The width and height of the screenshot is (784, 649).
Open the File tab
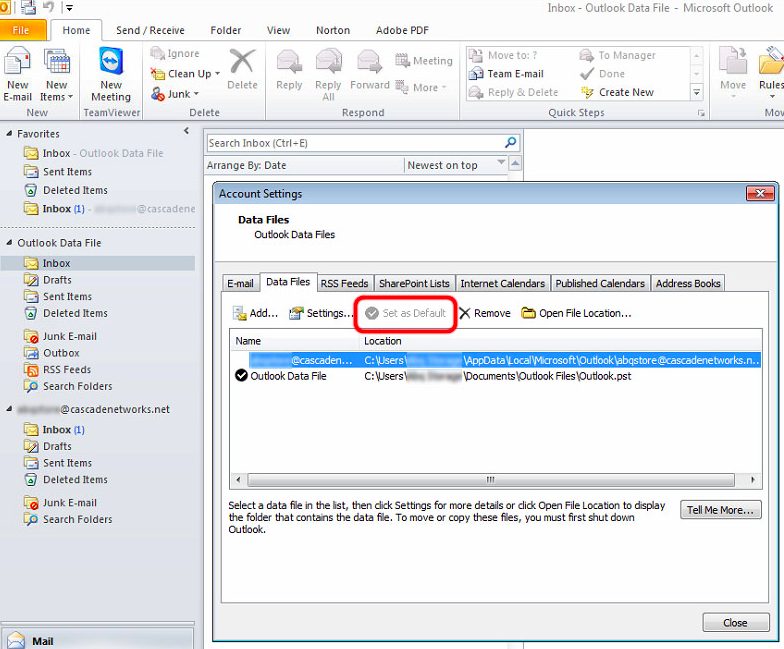tap(22, 30)
